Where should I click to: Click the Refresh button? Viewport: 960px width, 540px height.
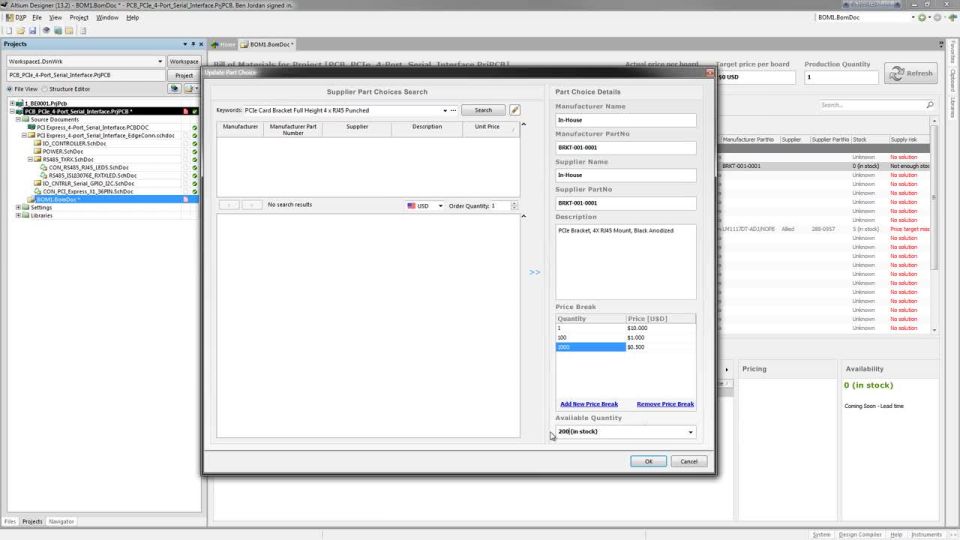(911, 73)
